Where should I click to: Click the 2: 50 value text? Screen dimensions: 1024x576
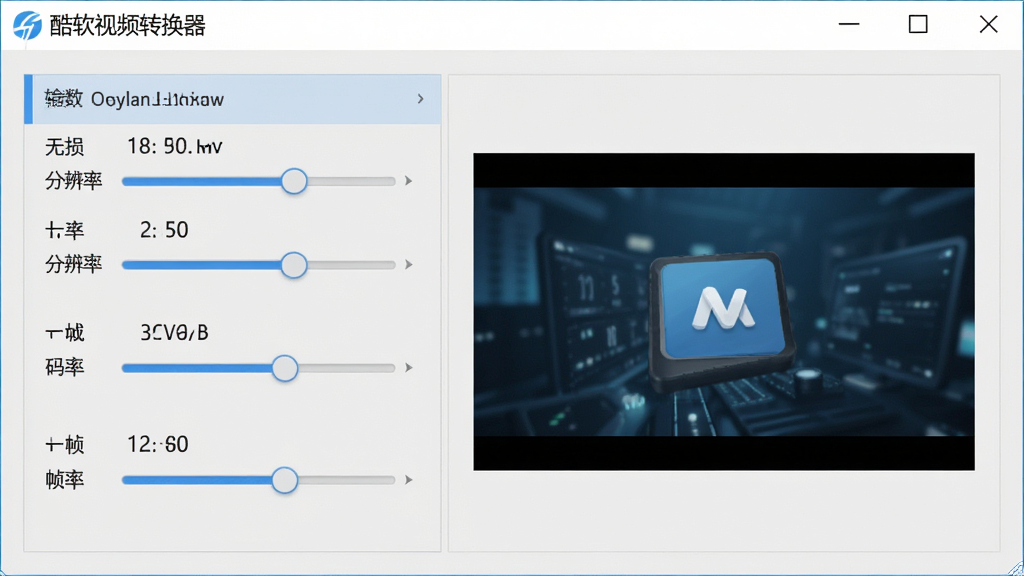pos(164,230)
